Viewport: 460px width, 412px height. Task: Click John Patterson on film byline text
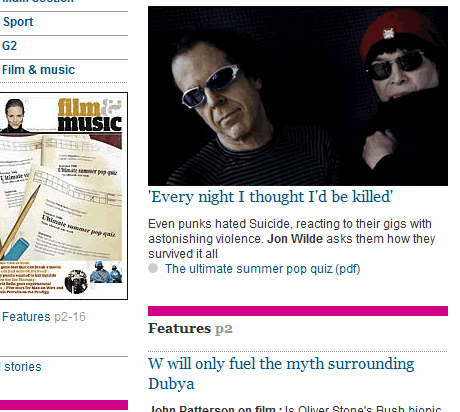coord(212,409)
